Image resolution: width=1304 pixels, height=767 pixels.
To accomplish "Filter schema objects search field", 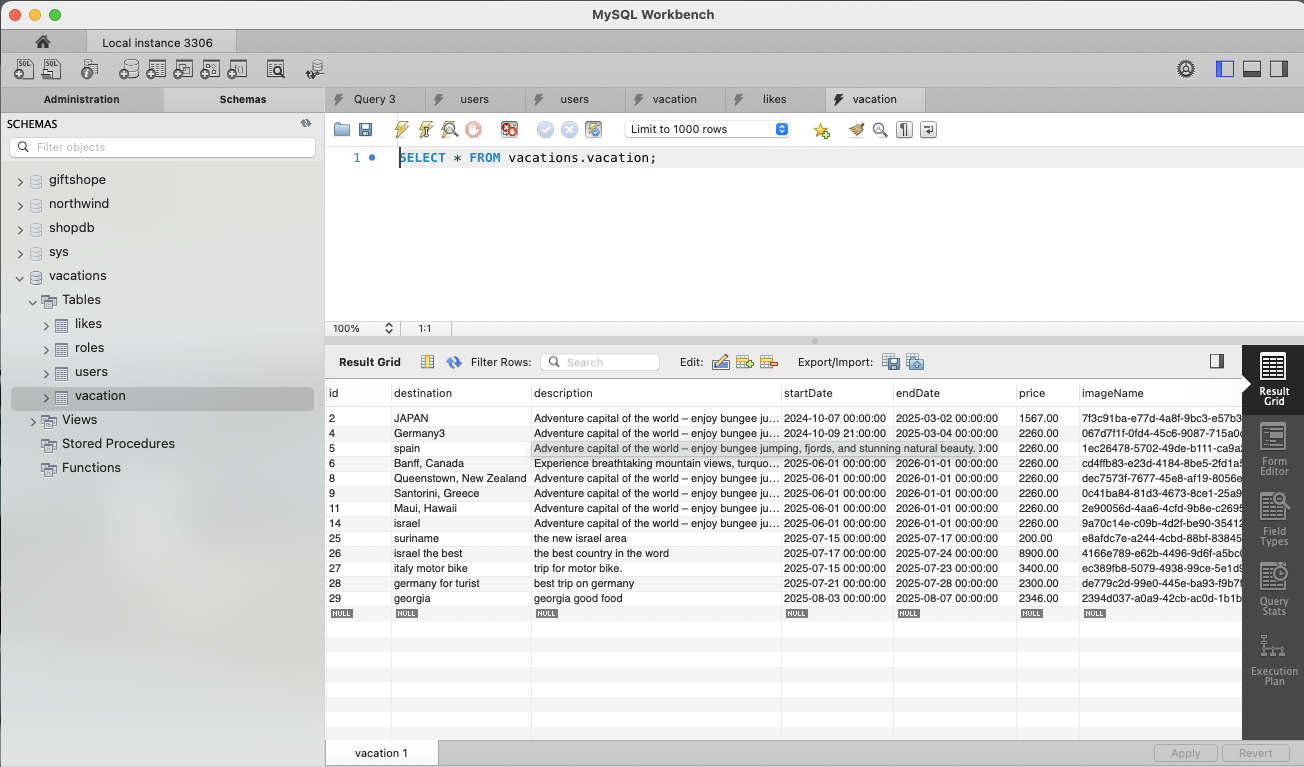I will coord(162,147).
